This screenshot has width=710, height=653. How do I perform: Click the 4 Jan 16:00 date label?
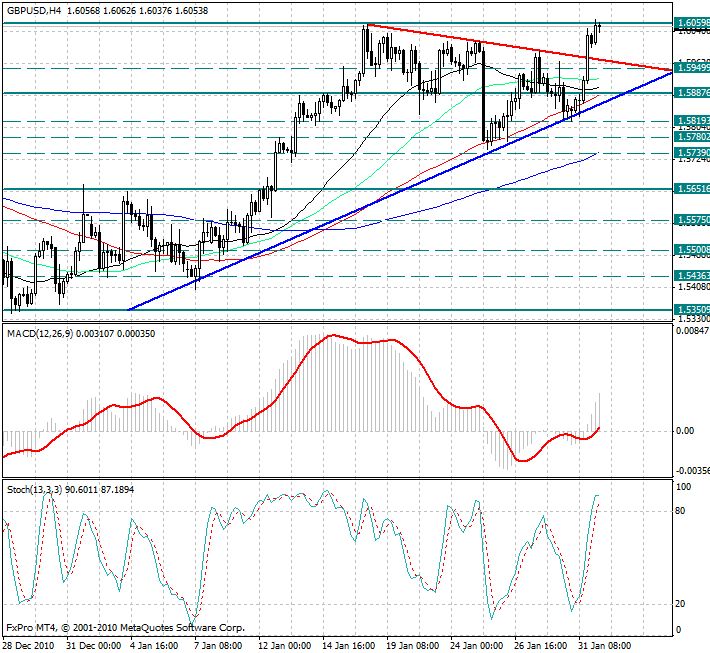154,646
